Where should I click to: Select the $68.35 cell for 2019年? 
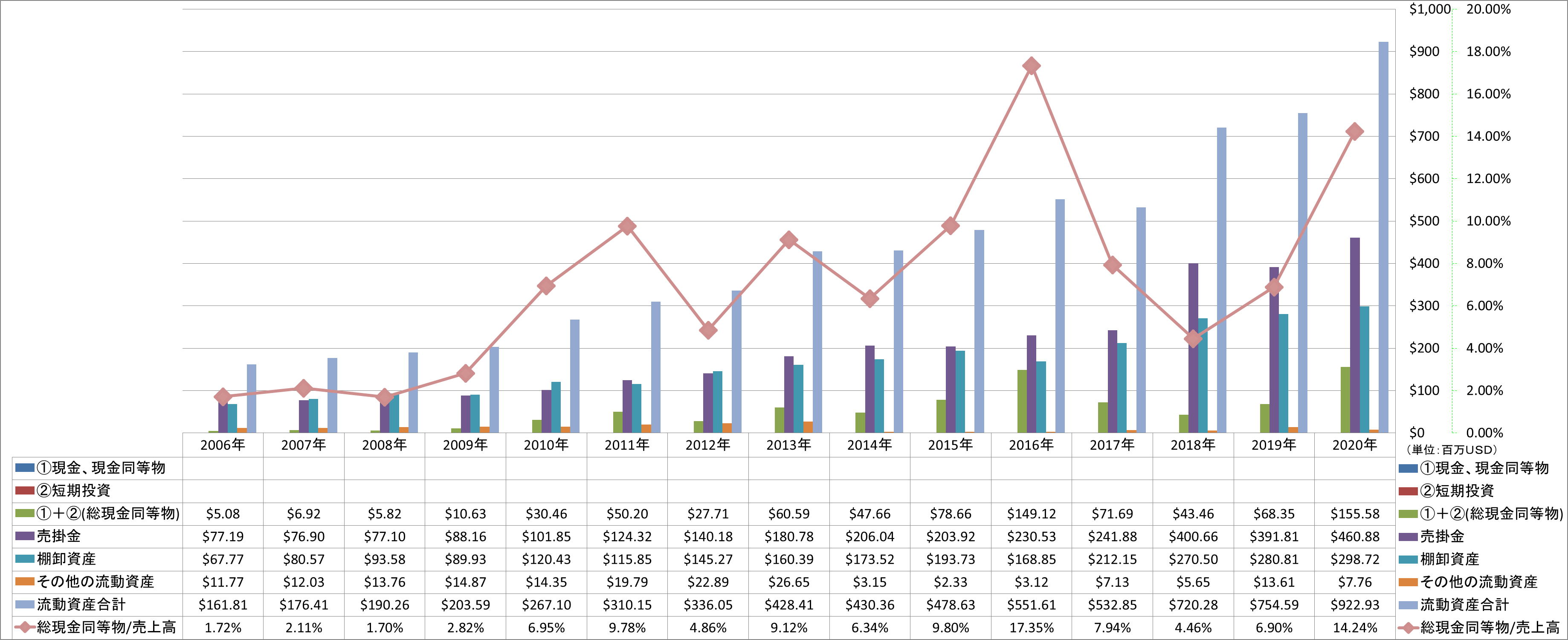tap(1274, 514)
